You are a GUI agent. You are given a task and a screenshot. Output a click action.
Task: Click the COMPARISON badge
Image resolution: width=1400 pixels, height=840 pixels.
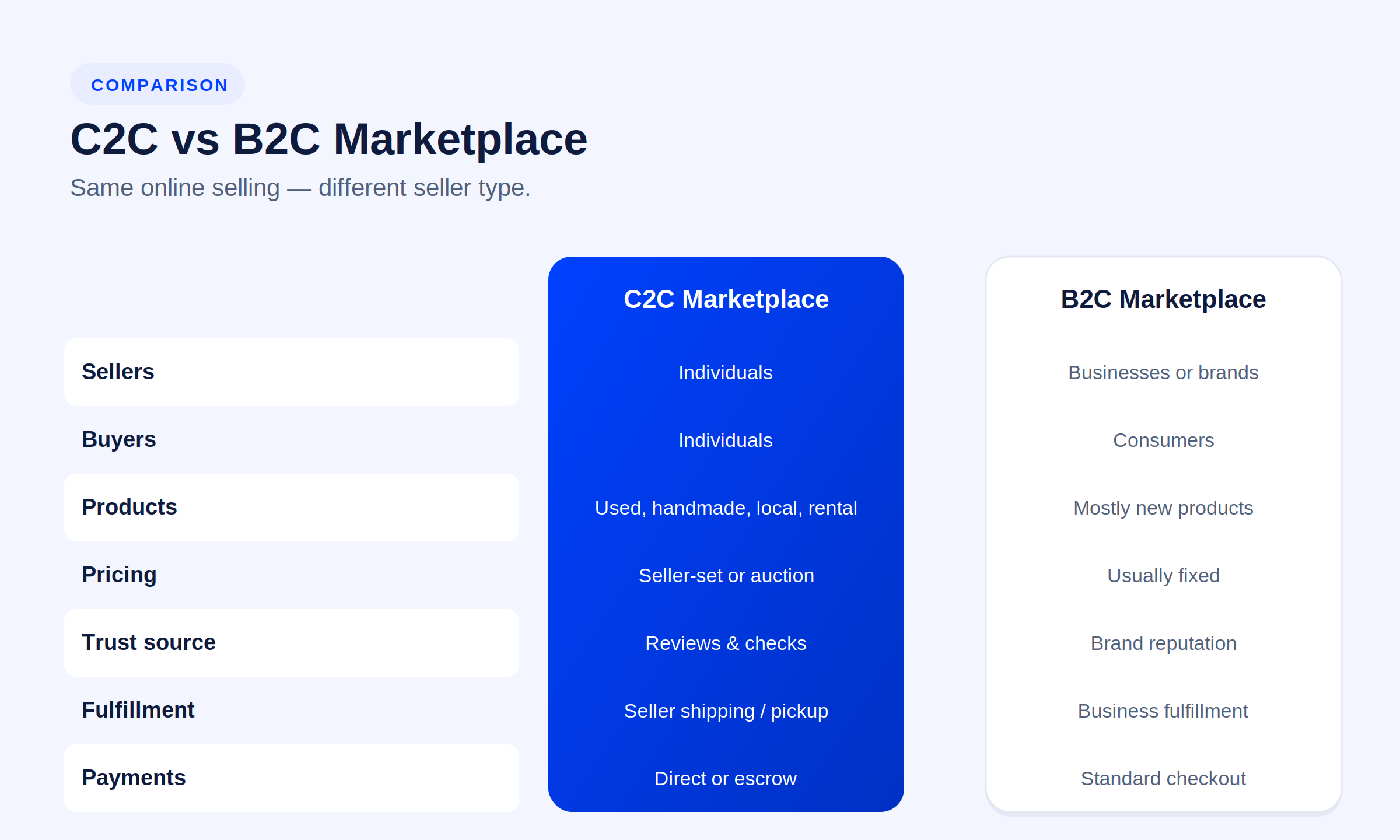click(157, 85)
